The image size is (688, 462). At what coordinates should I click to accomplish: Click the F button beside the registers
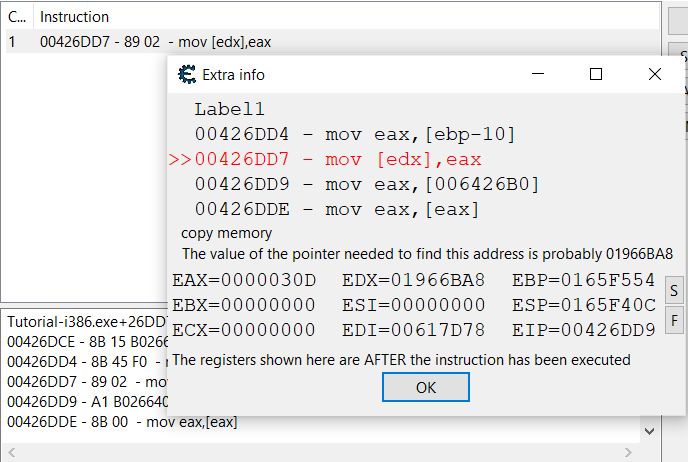click(674, 321)
